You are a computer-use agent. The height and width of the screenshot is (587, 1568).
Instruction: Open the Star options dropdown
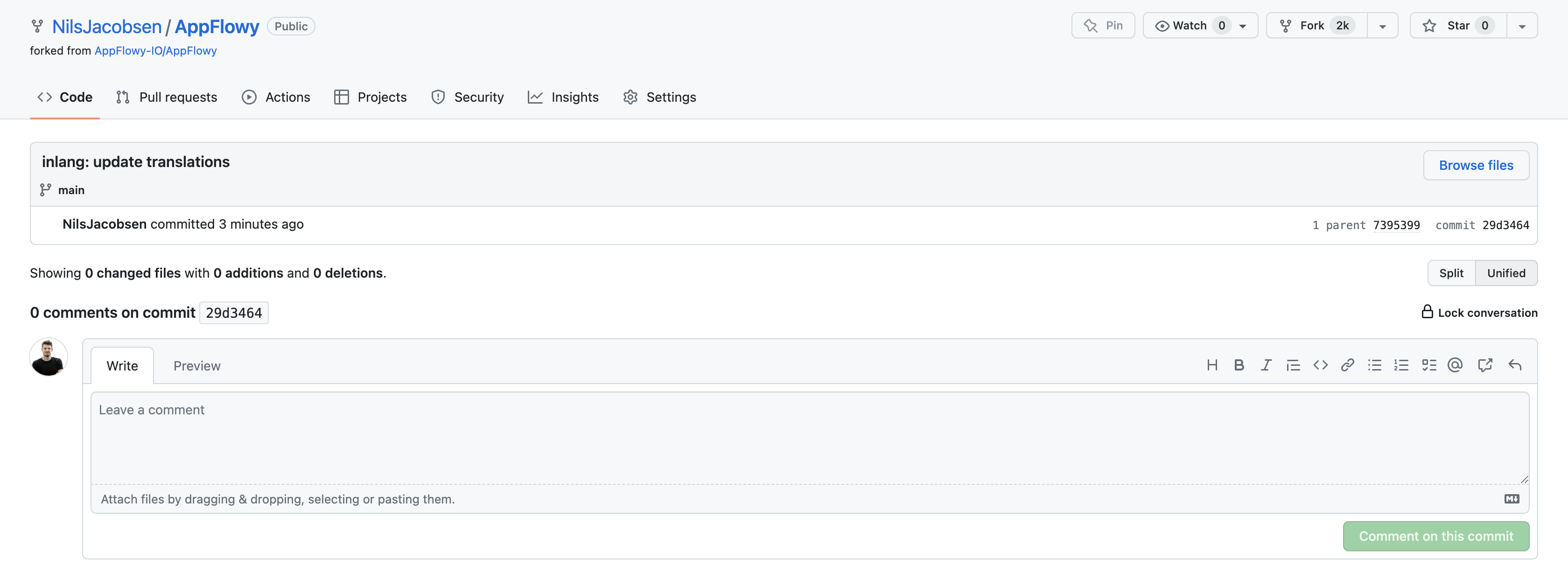pyautogui.click(x=1522, y=25)
